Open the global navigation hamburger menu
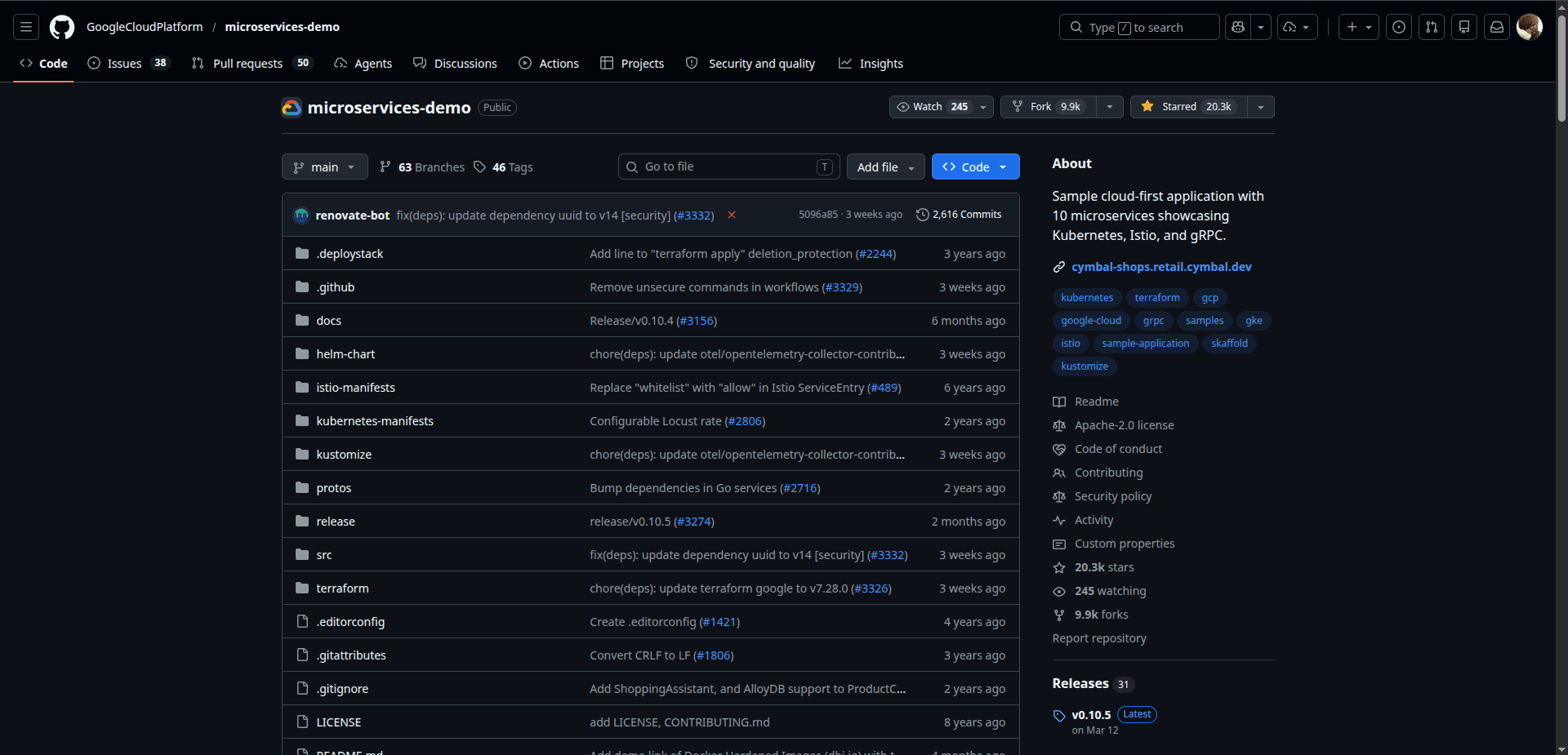 (x=26, y=27)
